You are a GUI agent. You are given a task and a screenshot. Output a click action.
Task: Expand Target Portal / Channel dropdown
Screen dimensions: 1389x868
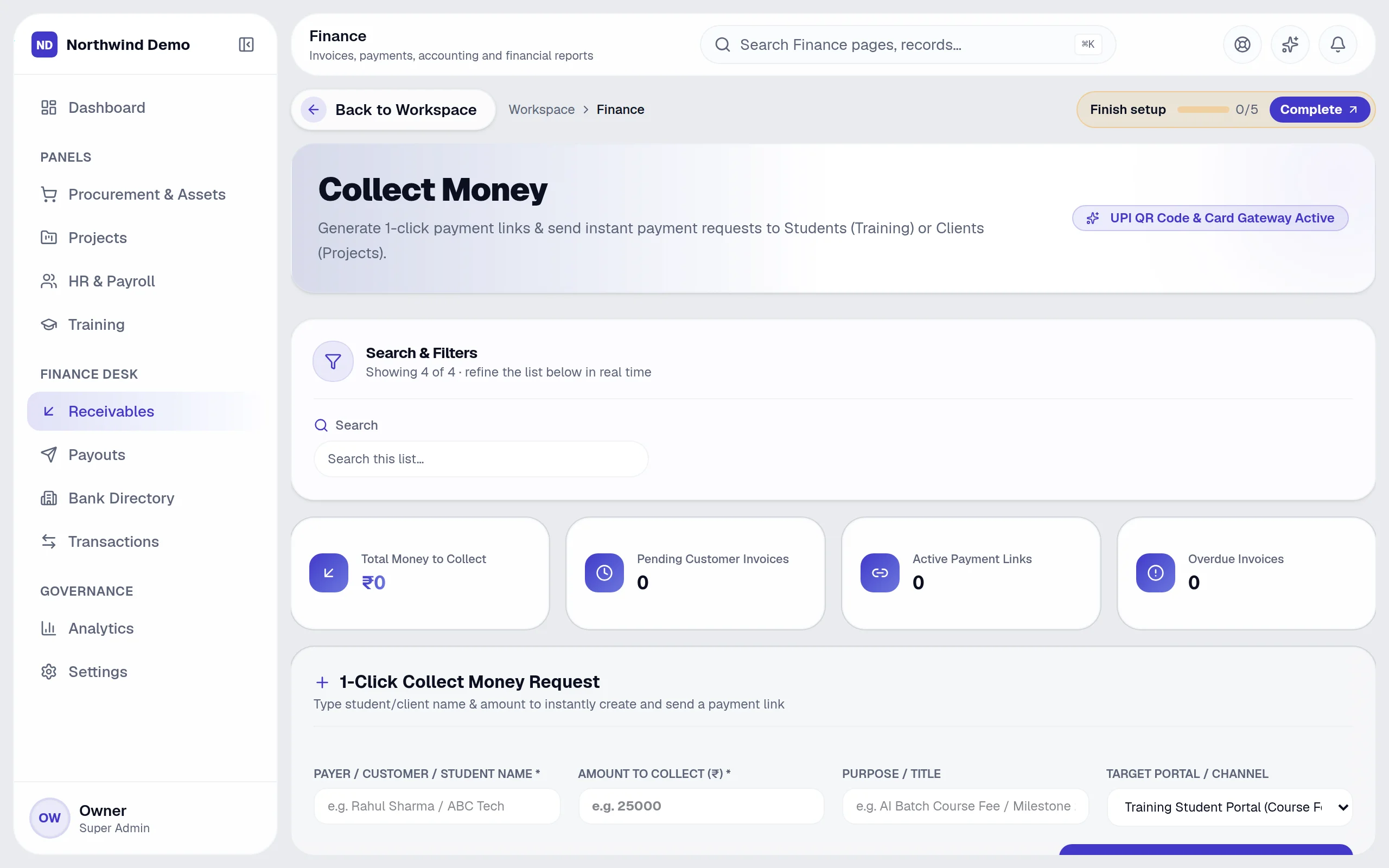click(1229, 807)
